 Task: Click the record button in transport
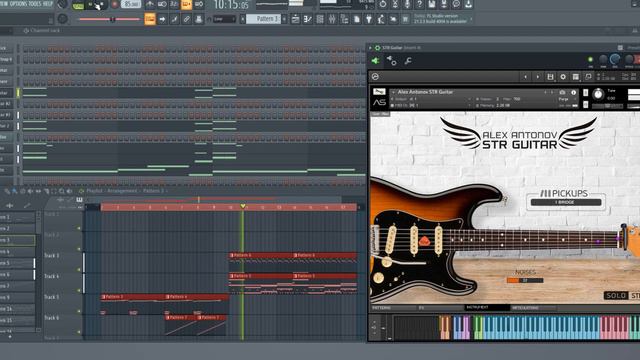click(115, 5)
